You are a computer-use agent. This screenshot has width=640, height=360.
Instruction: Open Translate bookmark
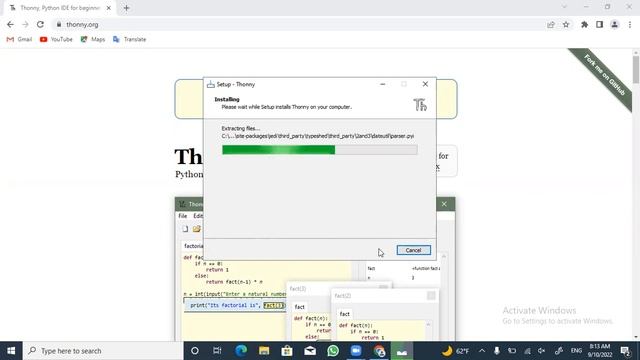tap(129, 39)
